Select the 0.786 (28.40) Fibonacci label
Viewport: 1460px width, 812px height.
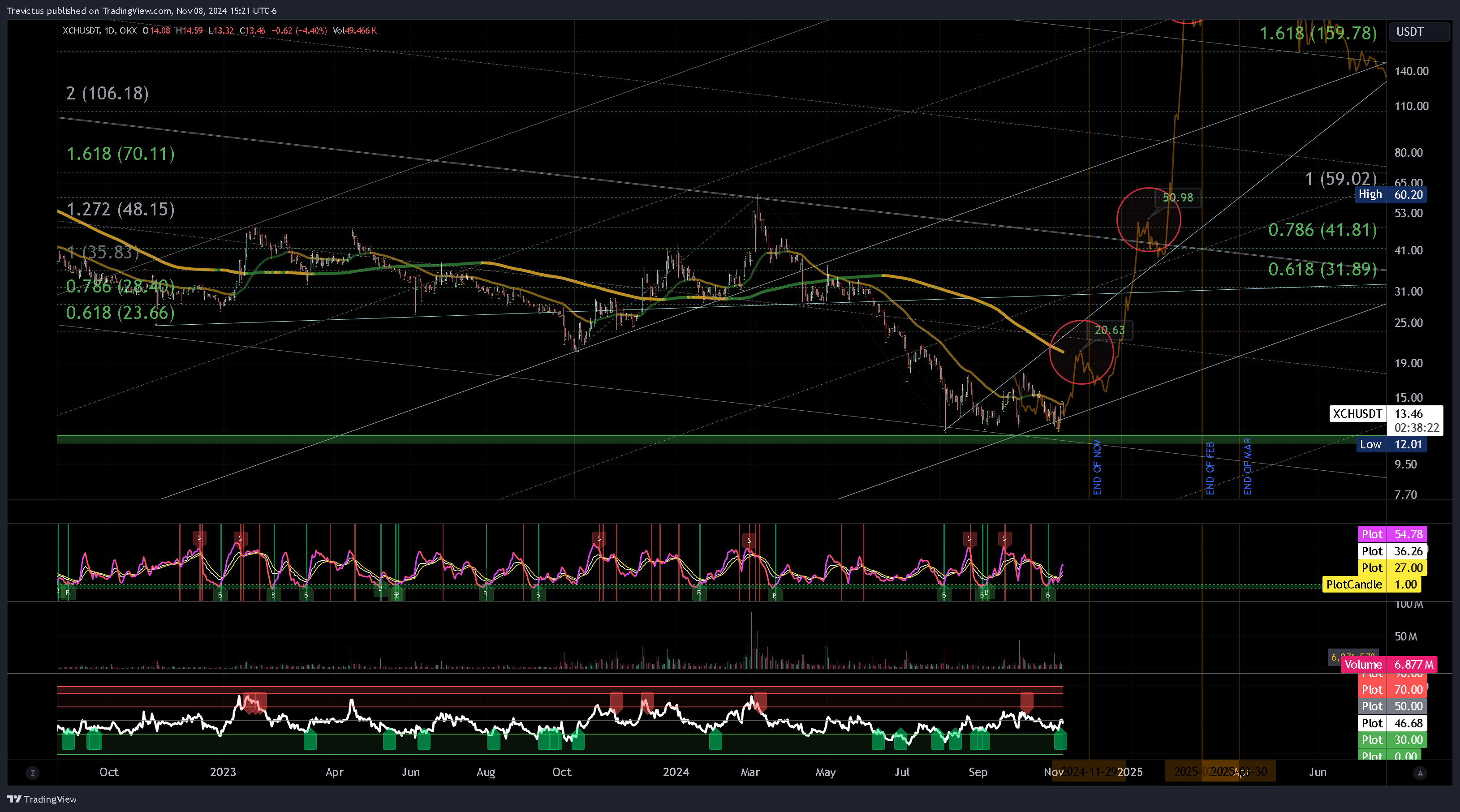pos(120,287)
